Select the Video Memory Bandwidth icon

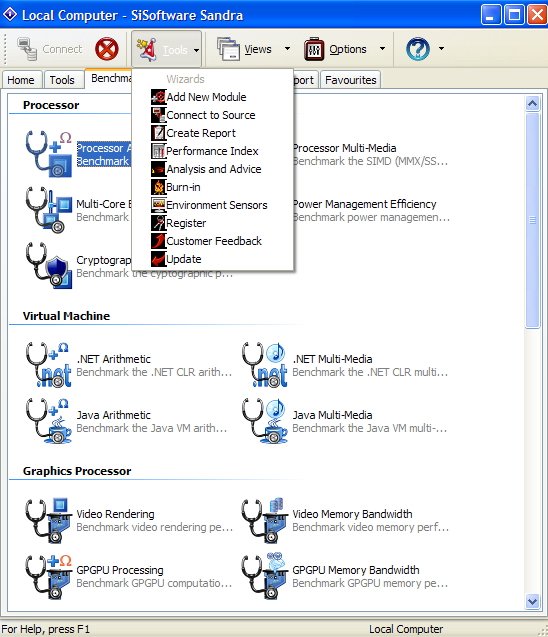(x=265, y=520)
